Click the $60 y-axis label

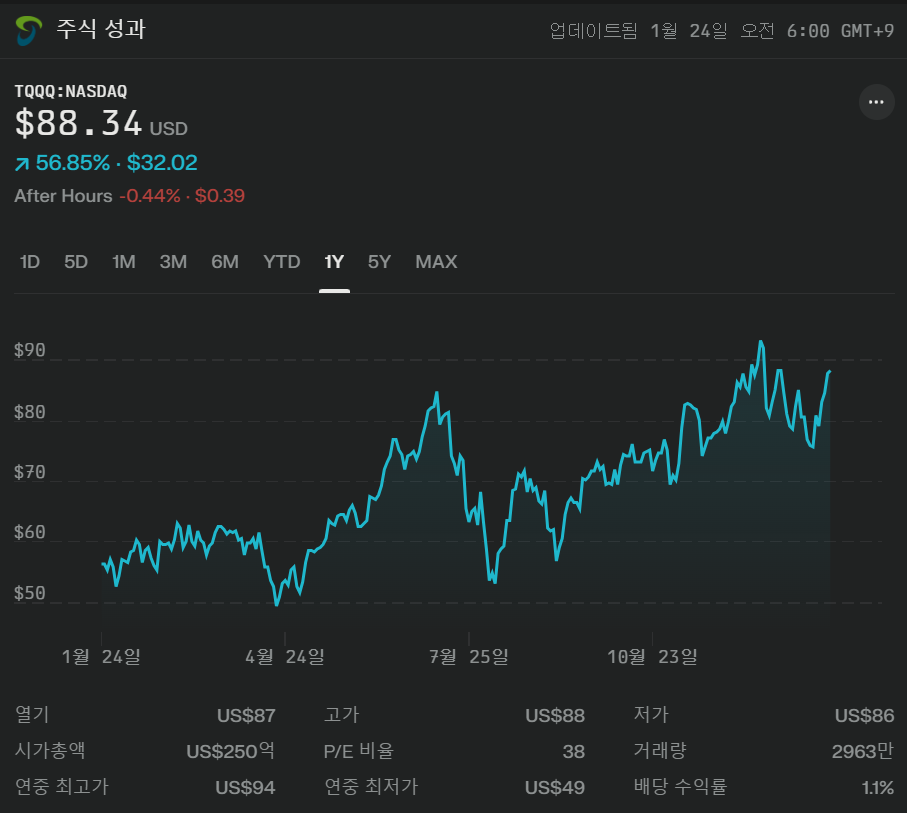[30, 532]
